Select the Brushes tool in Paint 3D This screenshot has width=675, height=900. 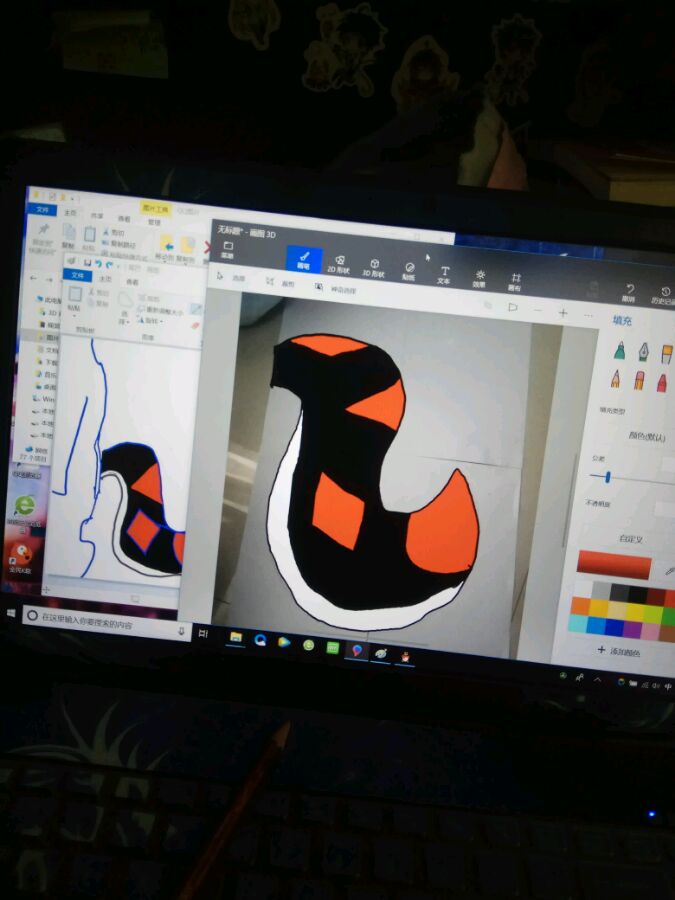tap(304, 260)
